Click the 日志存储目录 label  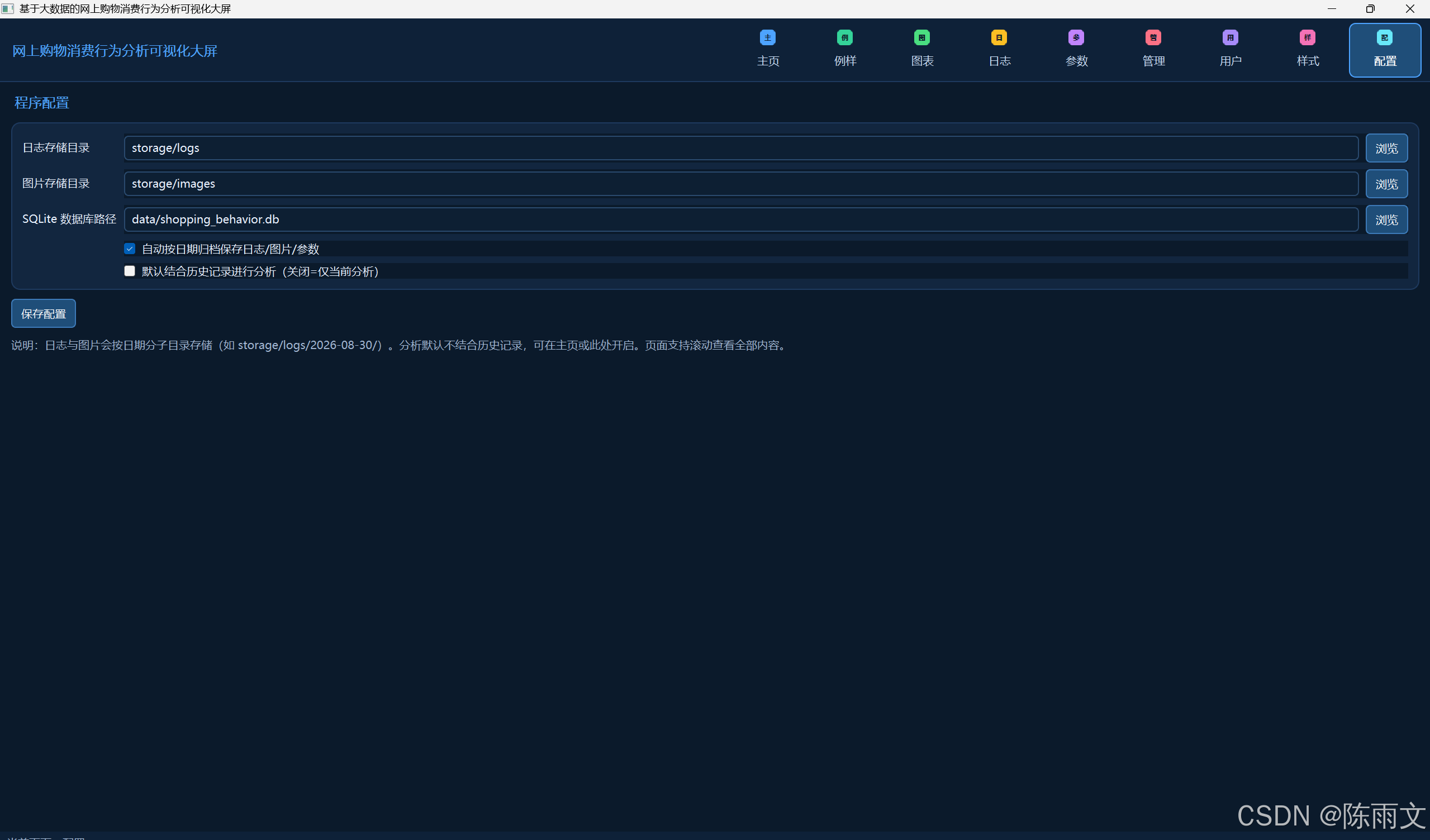pos(56,147)
